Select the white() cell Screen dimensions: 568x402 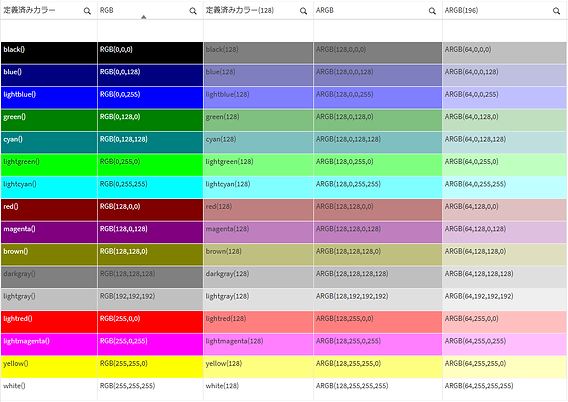pos(49,389)
